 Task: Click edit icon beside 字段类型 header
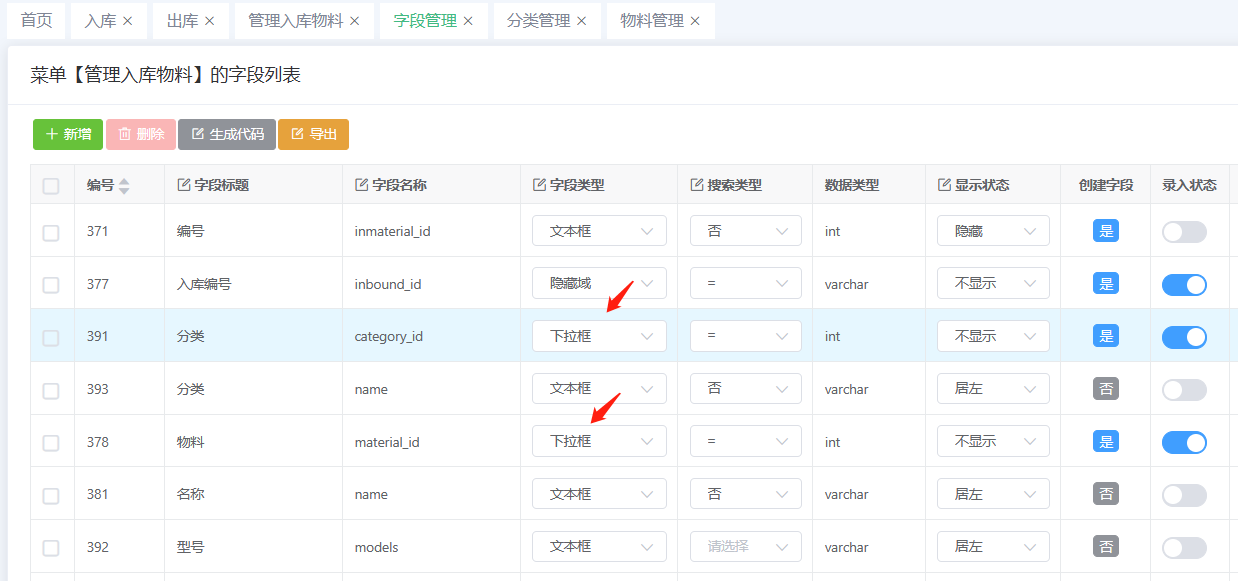coord(539,185)
